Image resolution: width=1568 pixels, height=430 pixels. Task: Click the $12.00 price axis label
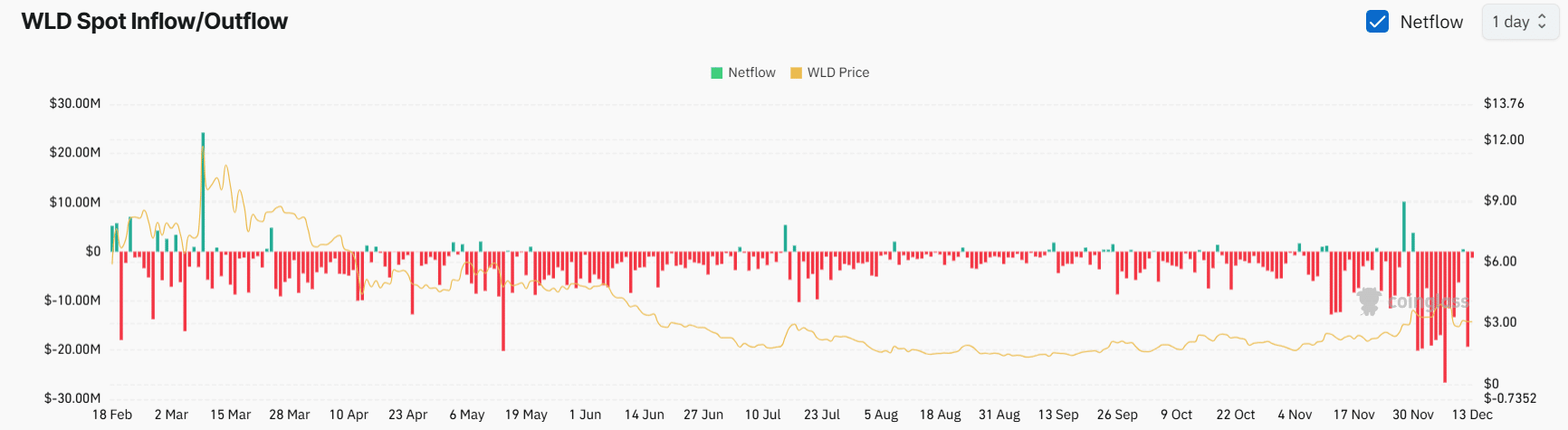(x=1504, y=139)
